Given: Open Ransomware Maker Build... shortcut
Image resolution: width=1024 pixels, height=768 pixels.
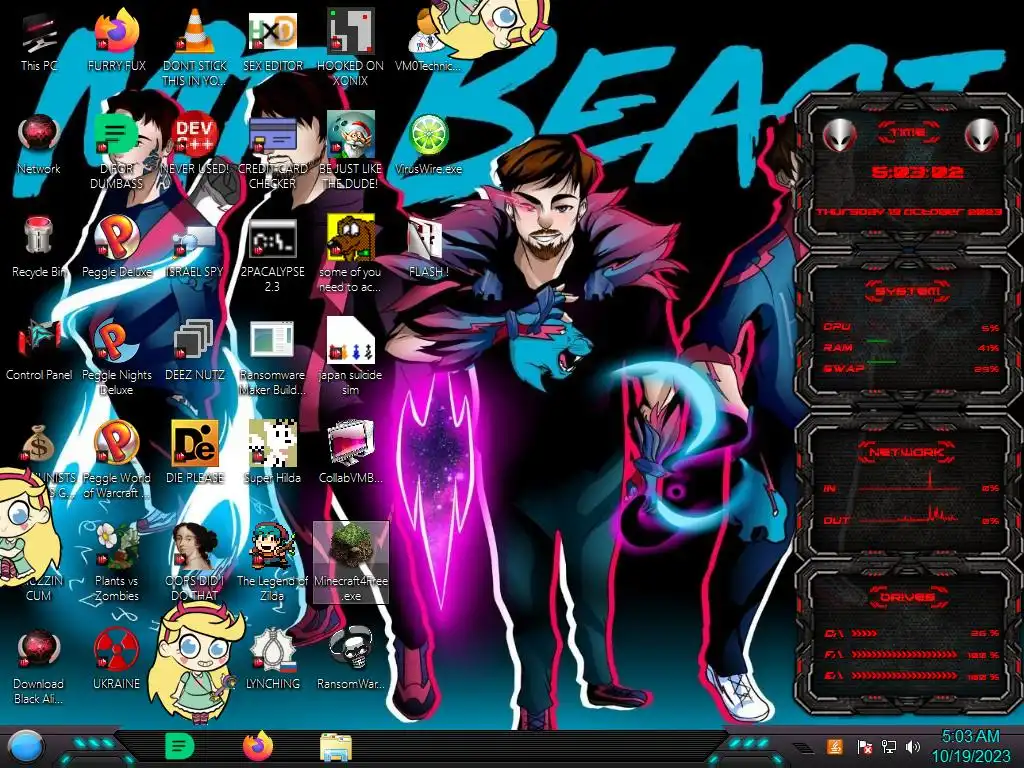Looking at the screenshot, I should [272, 358].
